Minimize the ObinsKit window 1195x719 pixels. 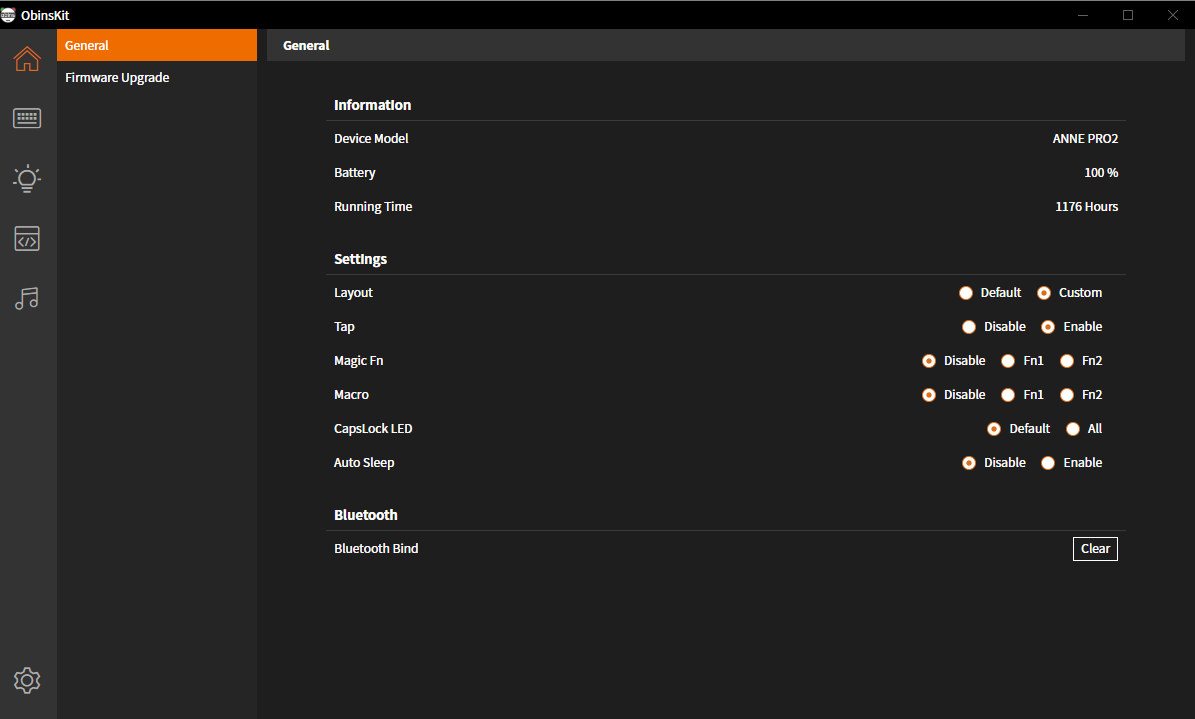tap(1082, 14)
